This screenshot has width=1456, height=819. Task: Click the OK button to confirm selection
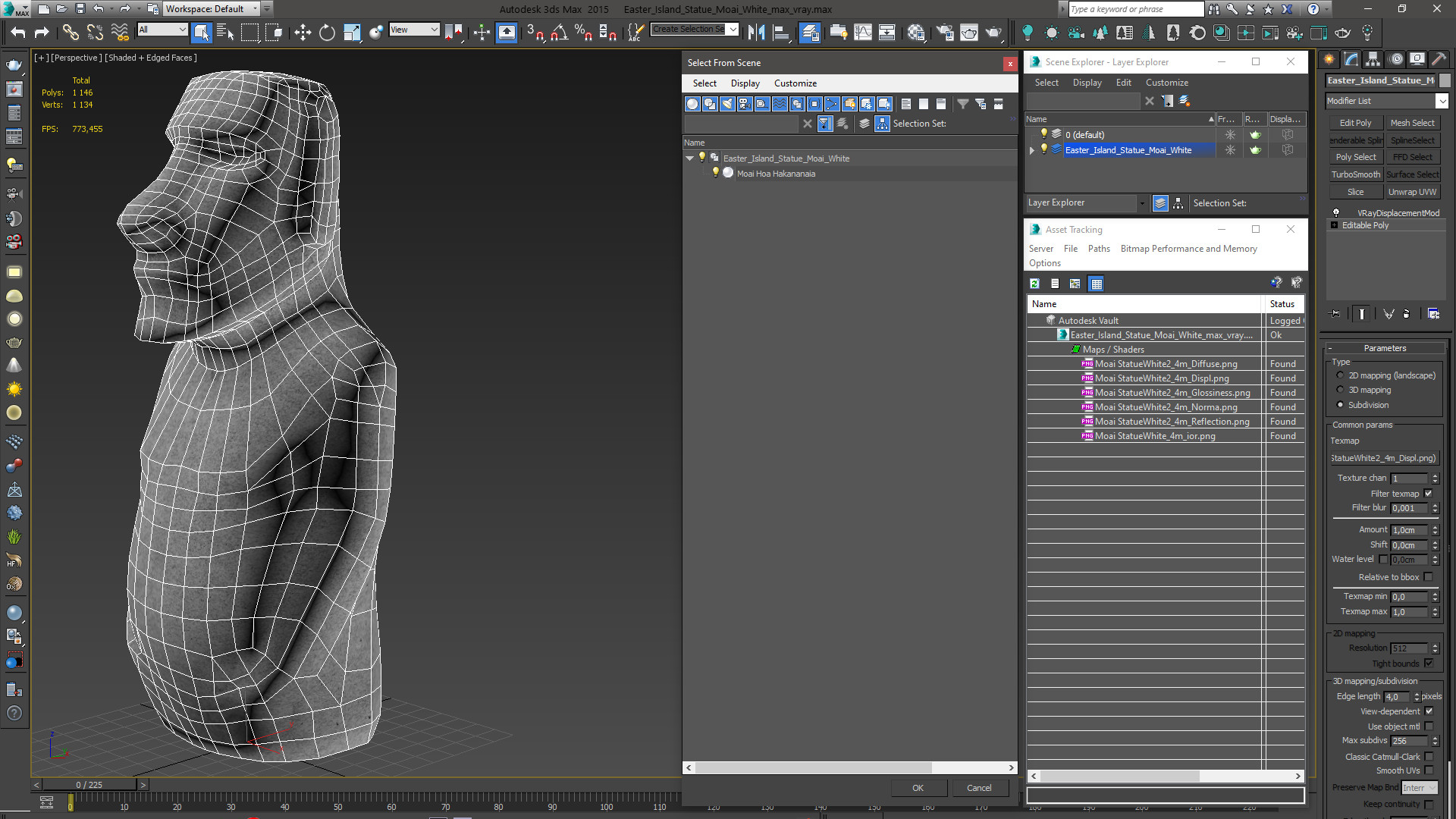pyautogui.click(x=917, y=788)
